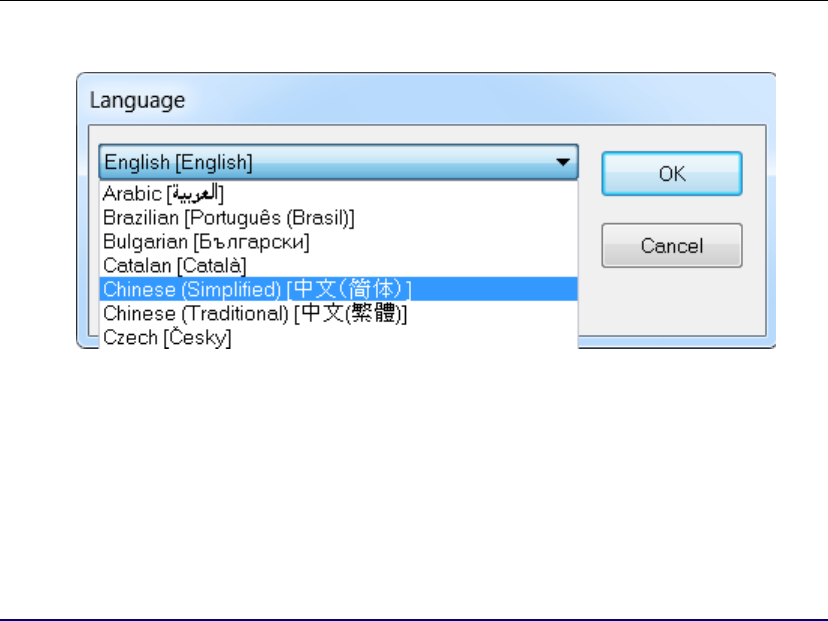Pick Catalan [Català] from the dropdown
Screen dimensions: 828x621
(x=175, y=265)
